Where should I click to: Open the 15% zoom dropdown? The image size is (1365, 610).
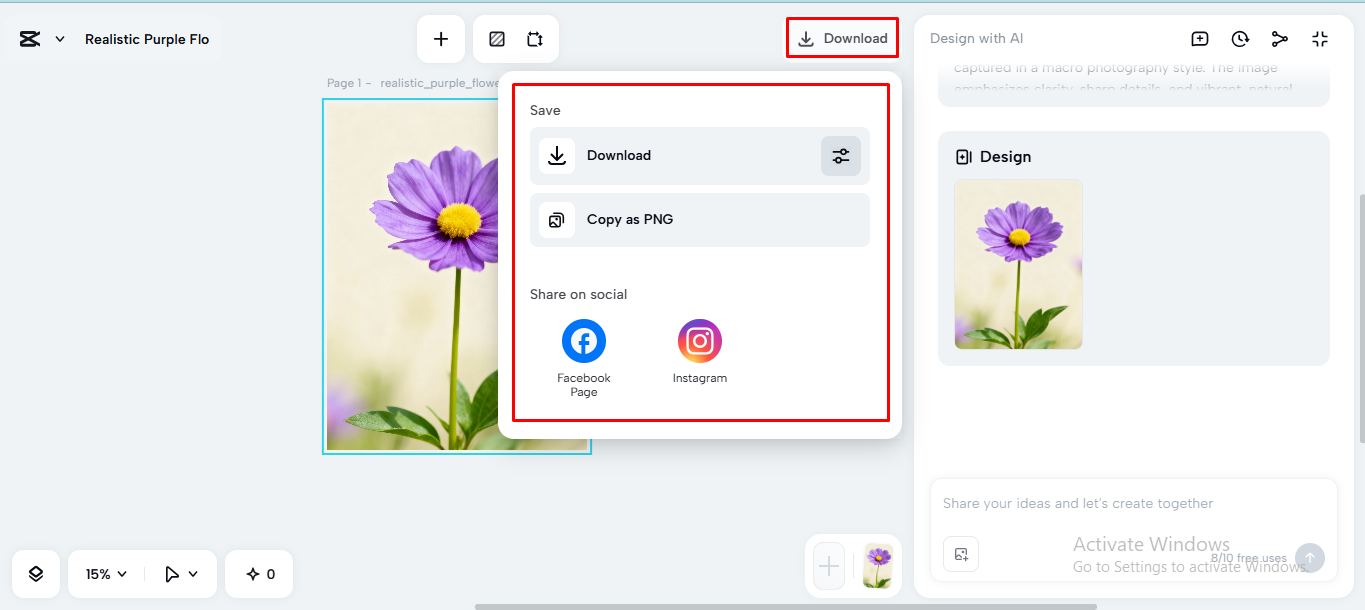coord(106,574)
